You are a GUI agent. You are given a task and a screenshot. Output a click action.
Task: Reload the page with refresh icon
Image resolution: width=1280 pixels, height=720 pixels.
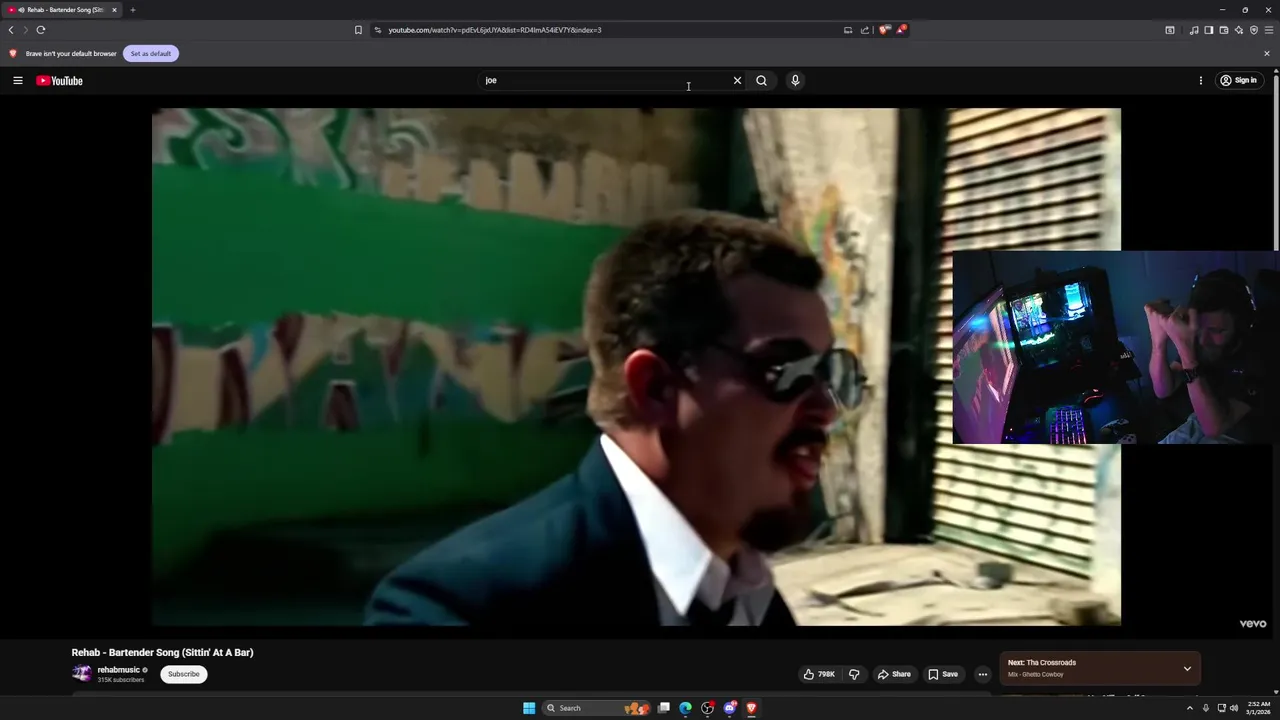[x=41, y=30]
